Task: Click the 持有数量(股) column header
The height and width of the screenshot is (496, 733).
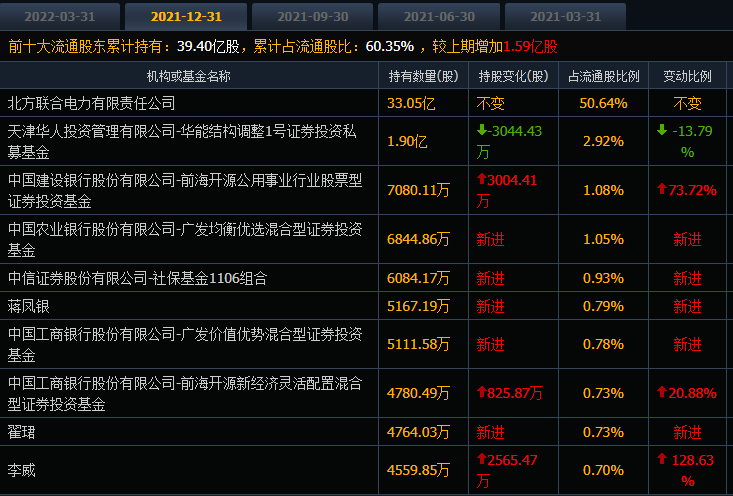Action: click(424, 76)
